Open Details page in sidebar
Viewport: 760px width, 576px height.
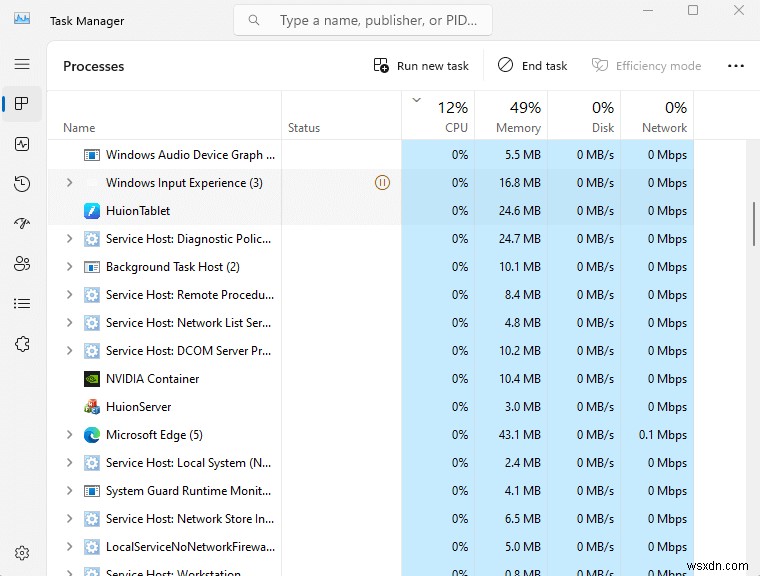pos(22,304)
